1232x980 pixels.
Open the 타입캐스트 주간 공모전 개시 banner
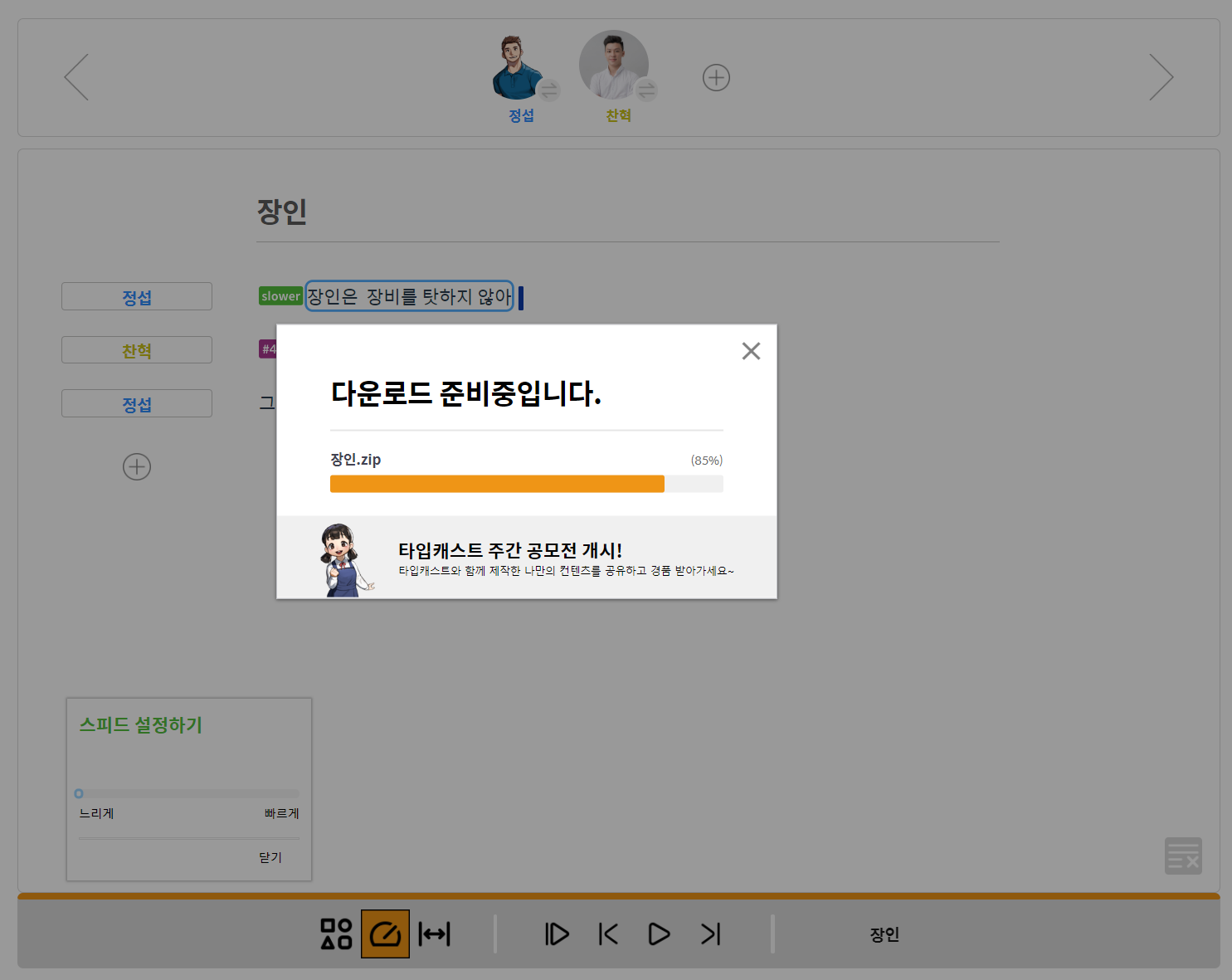click(x=527, y=557)
